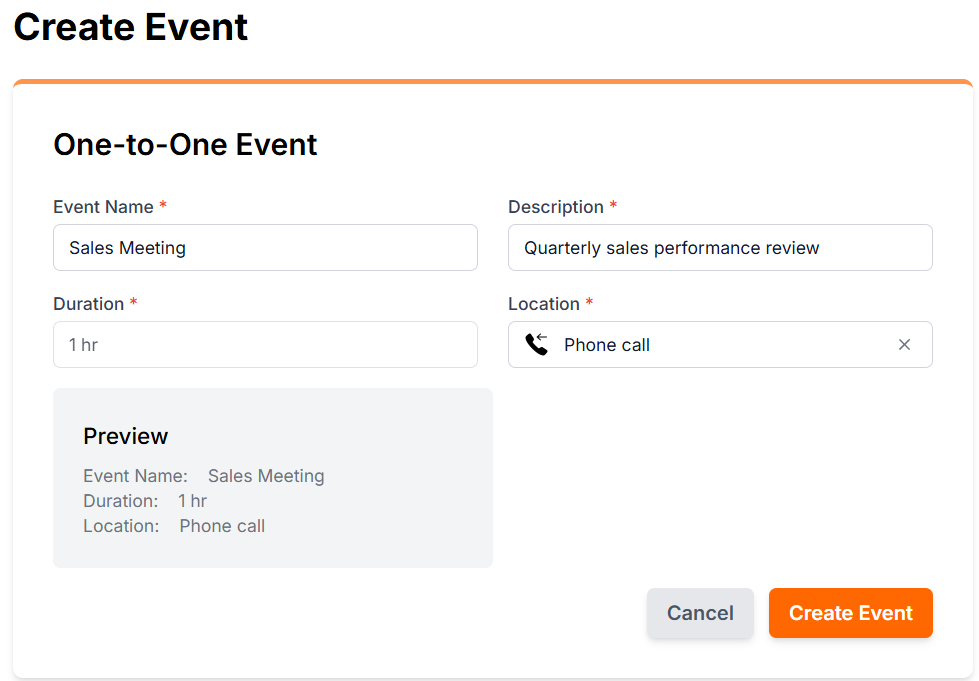Click the Description label

556,207
